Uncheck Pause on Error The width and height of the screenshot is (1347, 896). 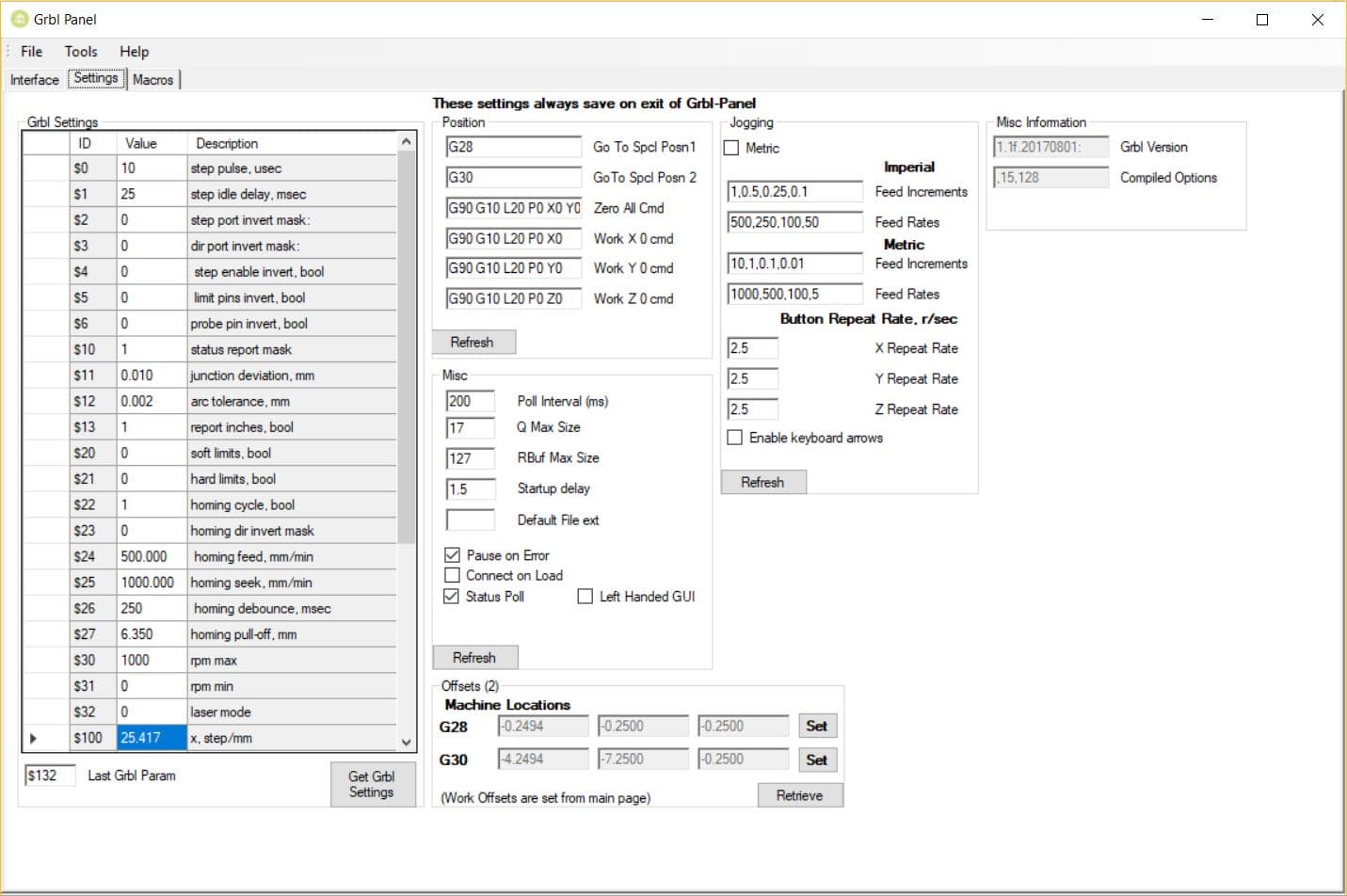(452, 554)
